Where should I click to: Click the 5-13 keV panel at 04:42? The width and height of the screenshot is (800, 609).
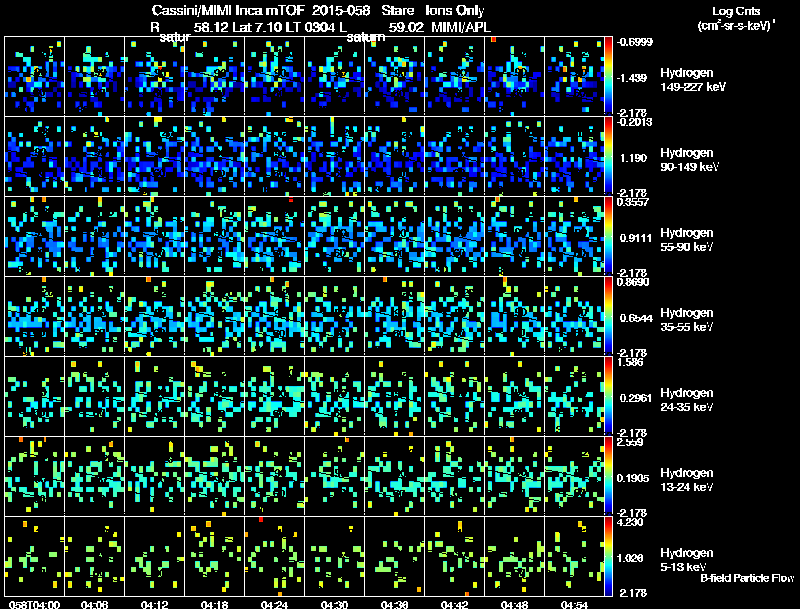[x=454, y=556]
